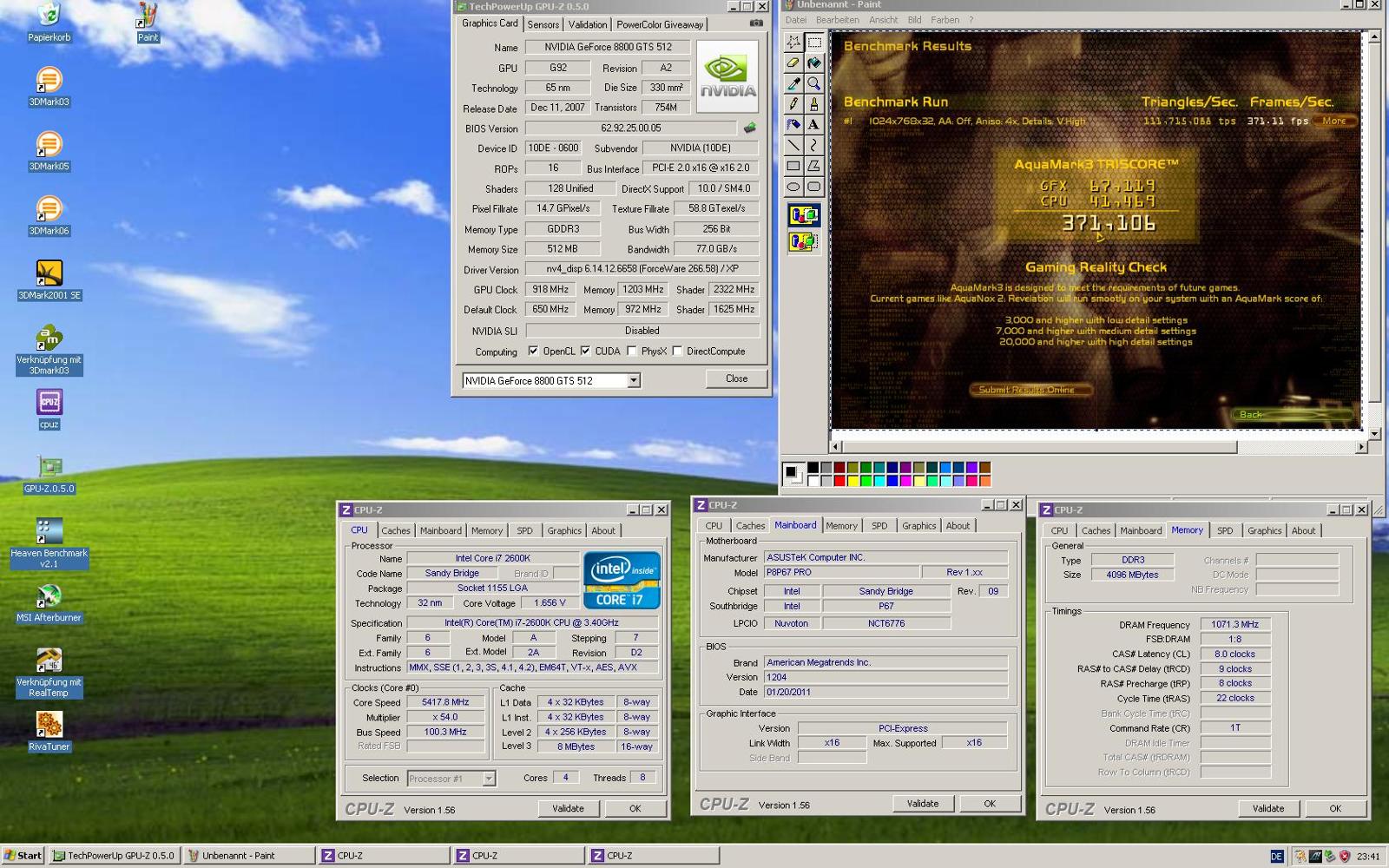Open Graphics tab in Memory CPU-Z window
The width and height of the screenshot is (1389, 868).
pos(1264,530)
